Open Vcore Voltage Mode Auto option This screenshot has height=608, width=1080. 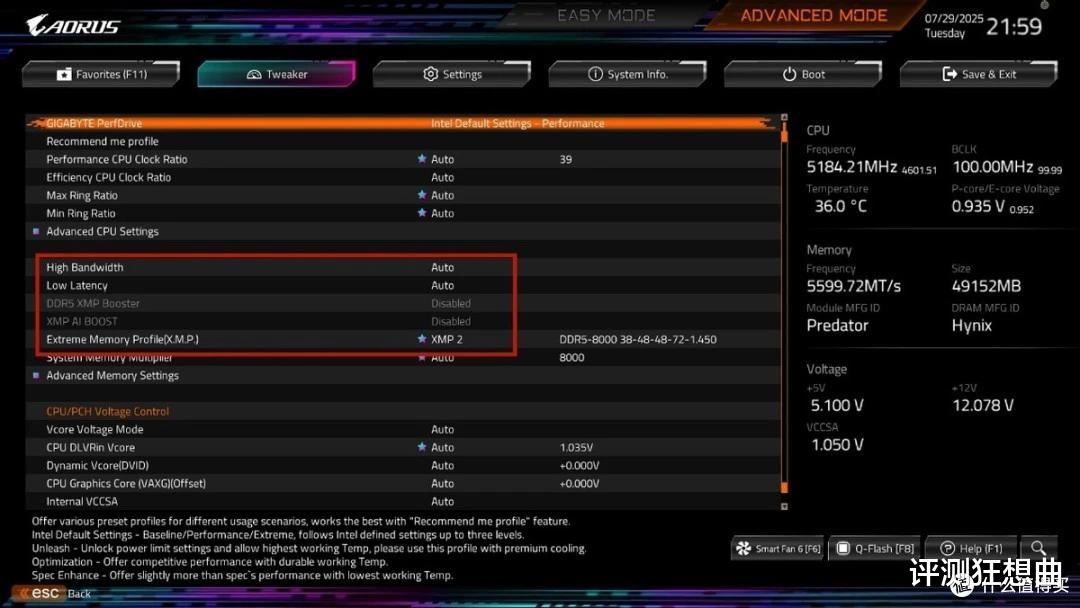[x=442, y=429]
